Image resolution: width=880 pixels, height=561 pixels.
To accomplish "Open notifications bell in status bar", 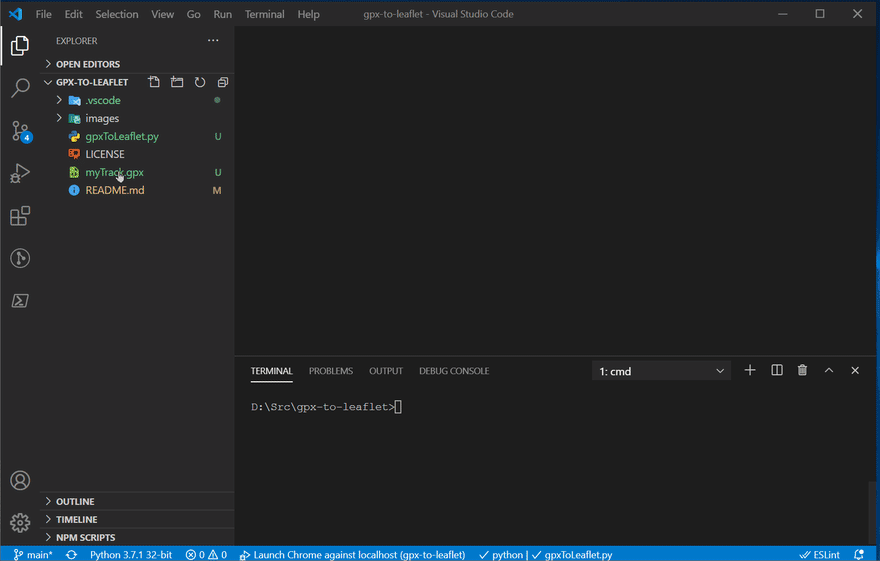I will (x=859, y=554).
